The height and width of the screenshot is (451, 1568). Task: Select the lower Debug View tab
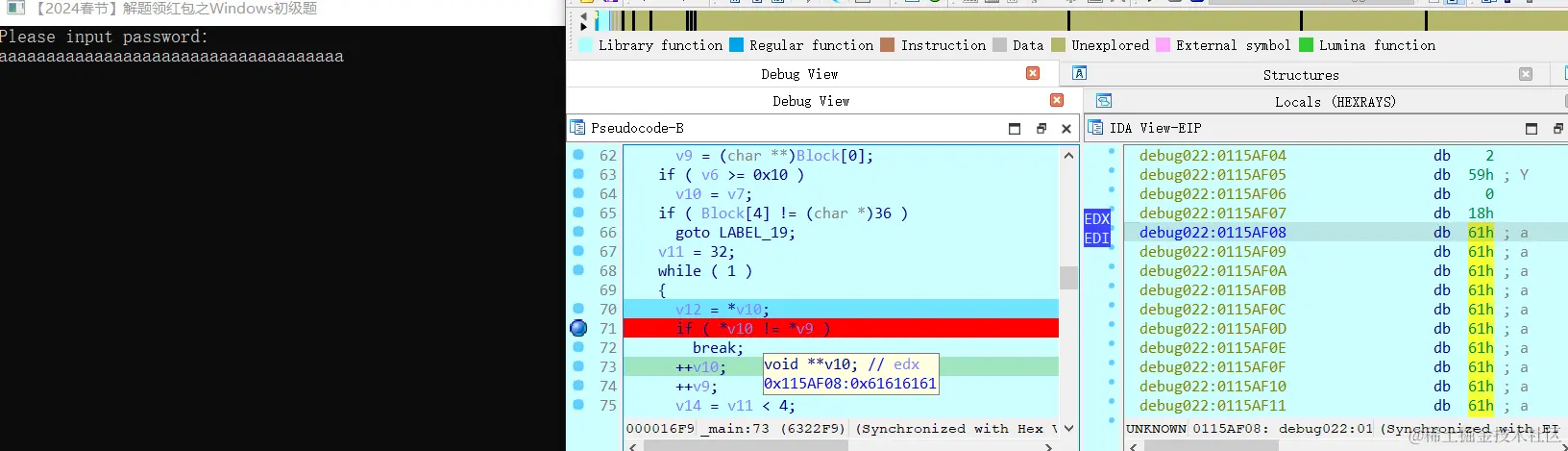coord(811,101)
